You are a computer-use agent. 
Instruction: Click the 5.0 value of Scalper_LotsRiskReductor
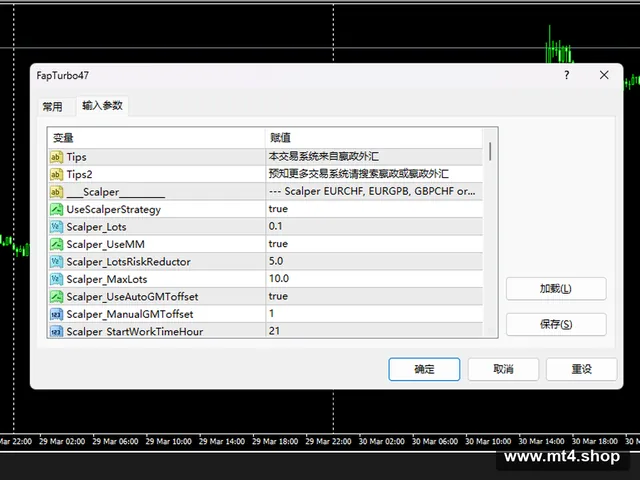pos(276,261)
